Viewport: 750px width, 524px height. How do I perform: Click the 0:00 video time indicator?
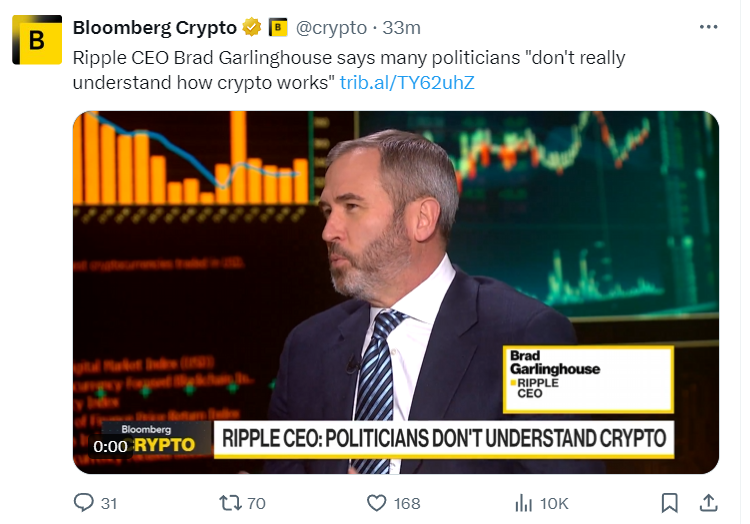pos(110,446)
